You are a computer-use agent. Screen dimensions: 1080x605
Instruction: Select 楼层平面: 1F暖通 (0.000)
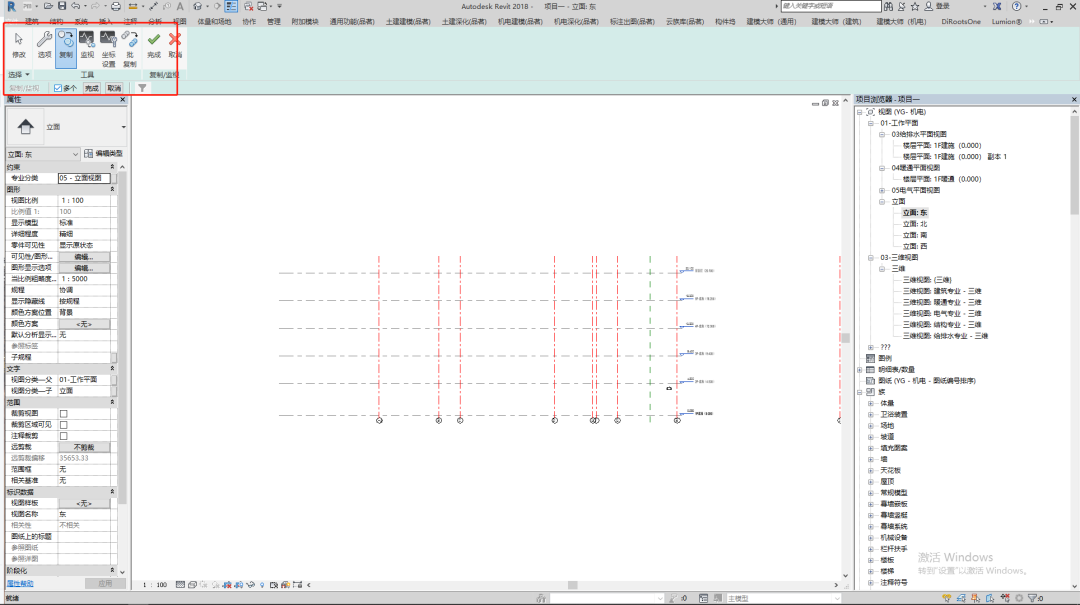[x=942, y=179]
